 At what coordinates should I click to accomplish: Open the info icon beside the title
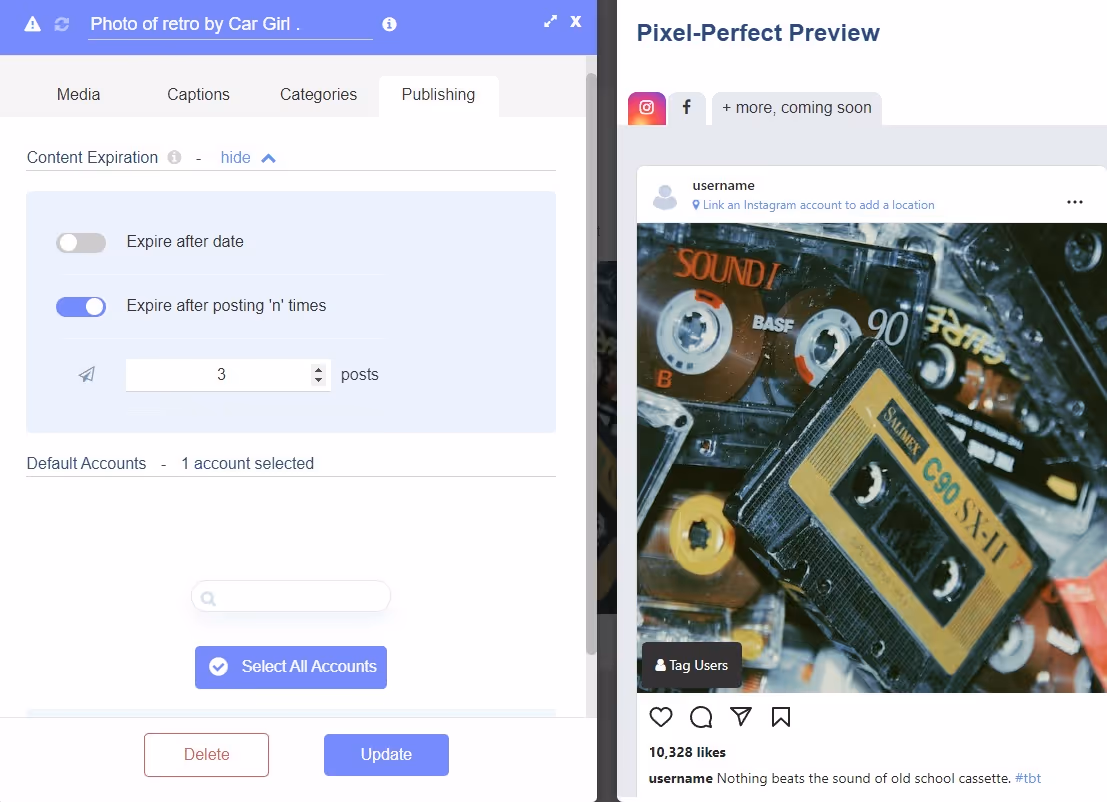[x=389, y=24]
